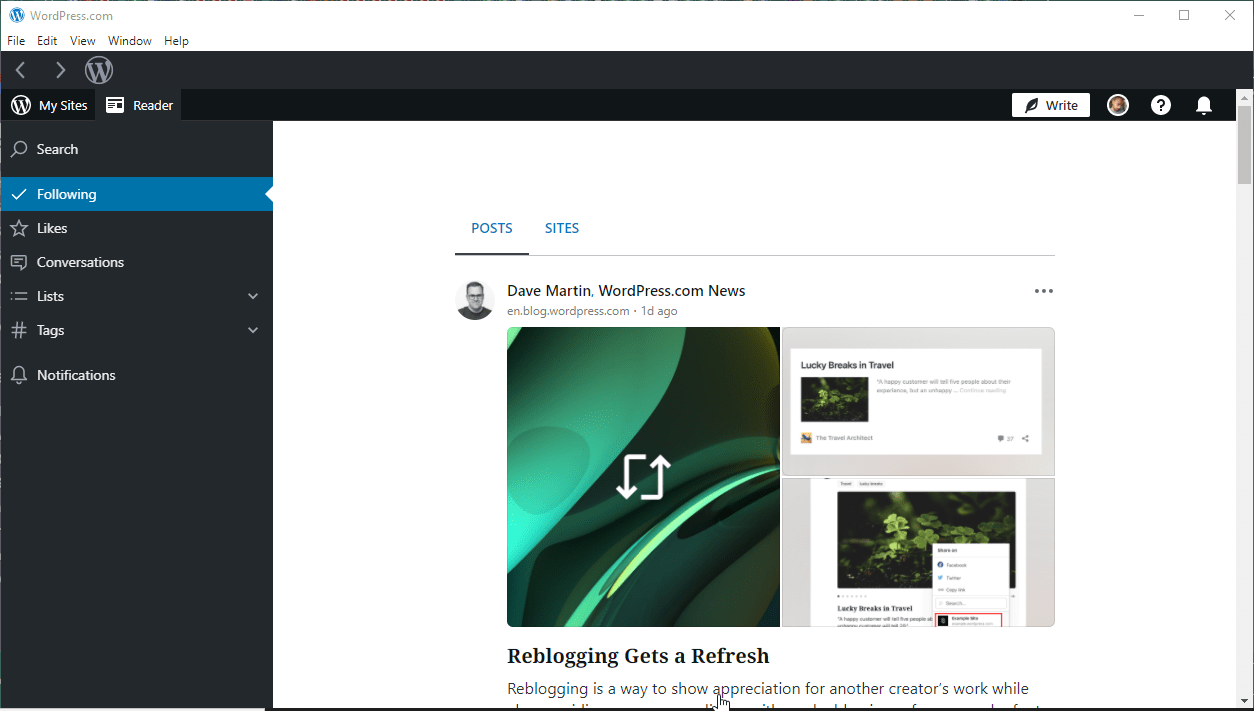The width and height of the screenshot is (1254, 711).
Task: Open the View menu
Action: [x=83, y=41]
